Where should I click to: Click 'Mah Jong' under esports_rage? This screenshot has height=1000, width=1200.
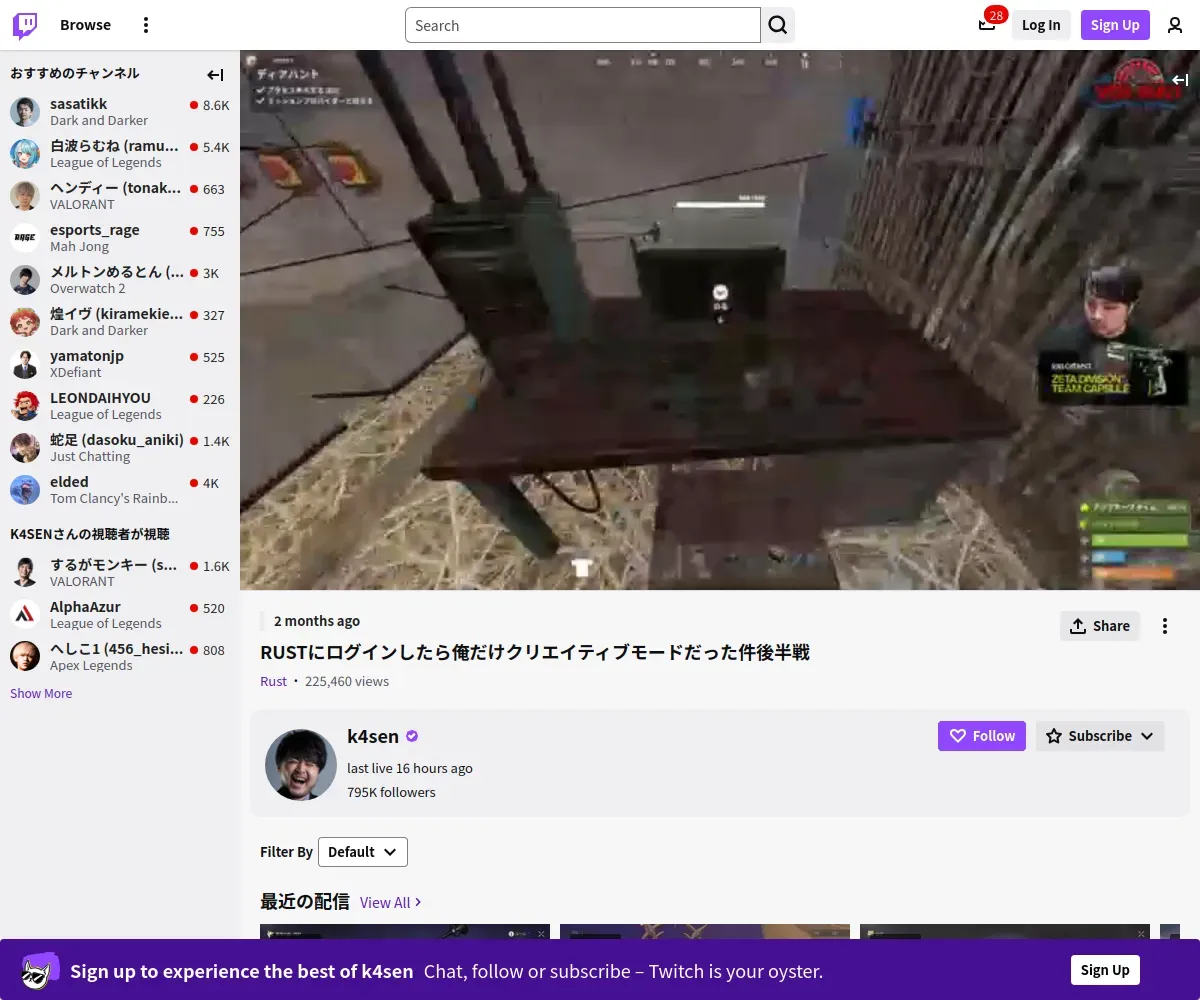tap(80, 246)
